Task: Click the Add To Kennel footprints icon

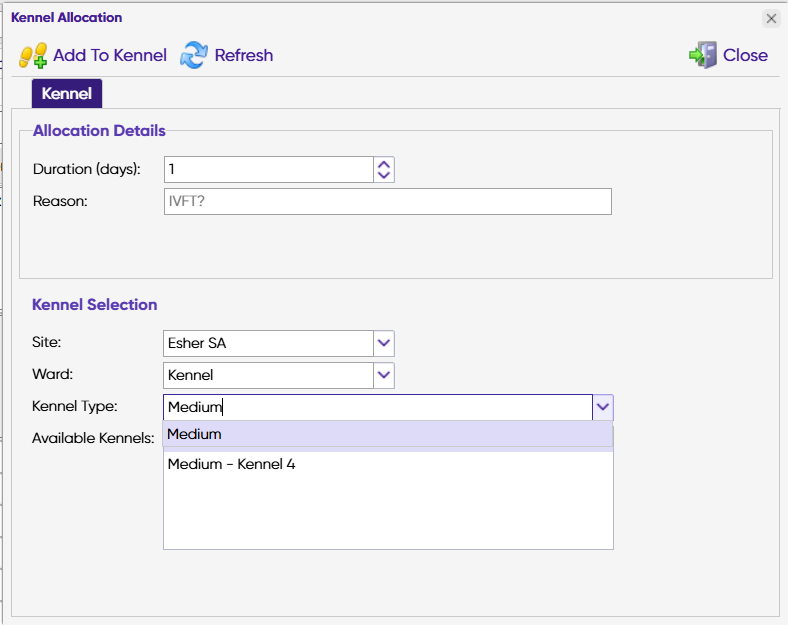Action: (x=33, y=55)
